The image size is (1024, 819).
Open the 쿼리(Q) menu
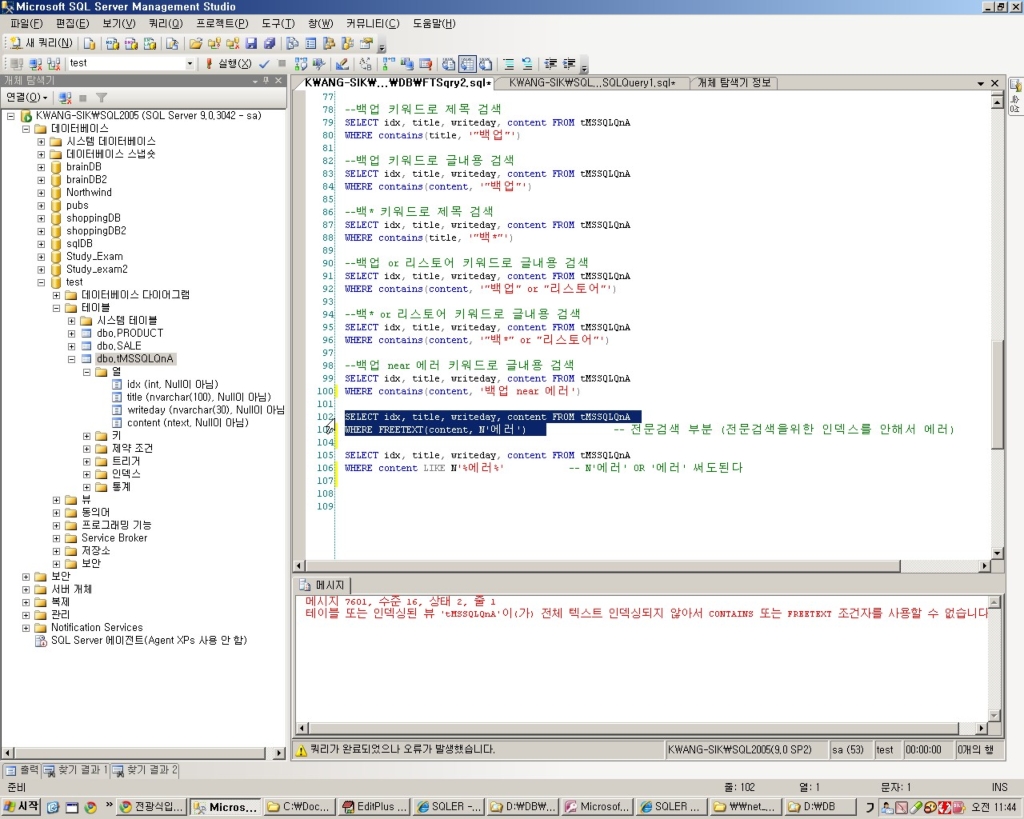coord(165,24)
